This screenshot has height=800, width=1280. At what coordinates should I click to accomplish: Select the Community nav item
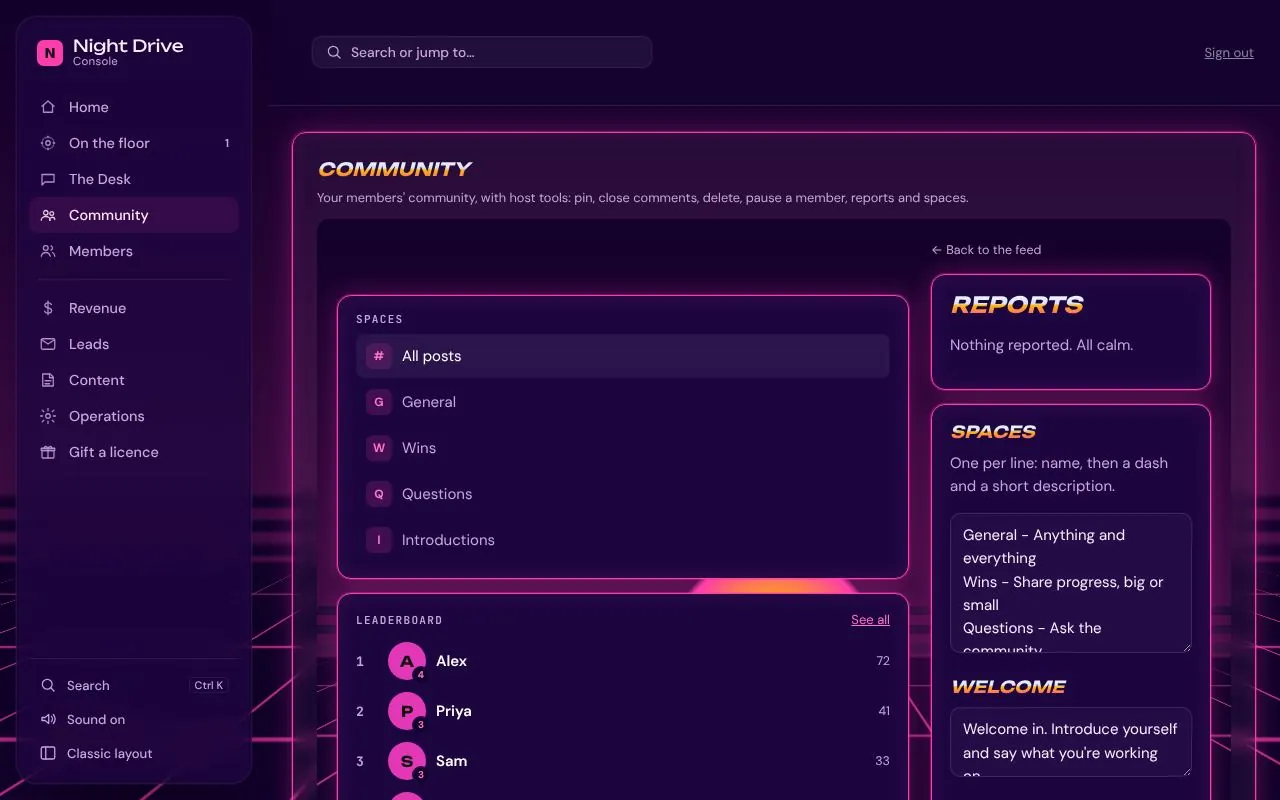click(x=134, y=215)
